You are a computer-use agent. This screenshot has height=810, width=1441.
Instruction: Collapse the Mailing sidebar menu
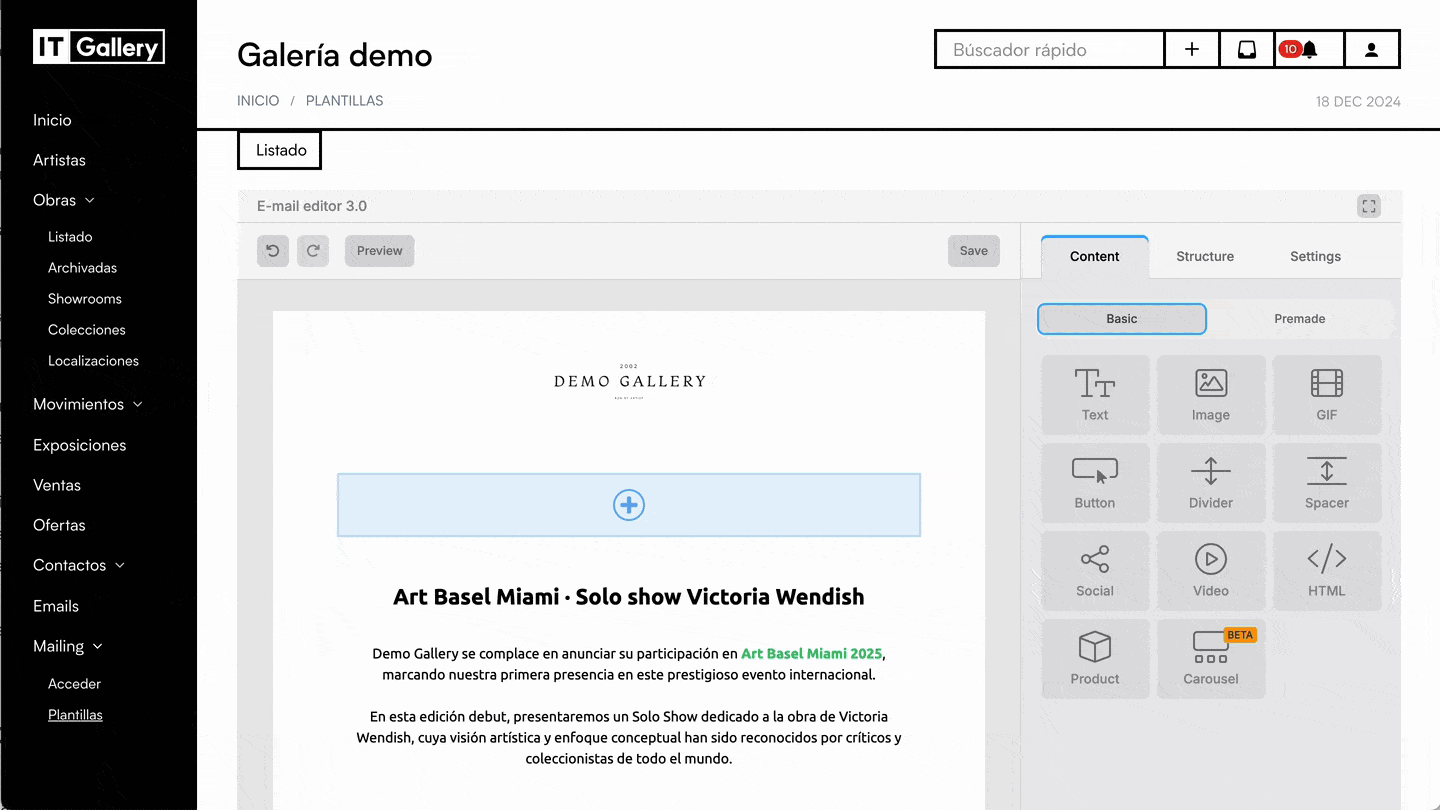(x=68, y=646)
